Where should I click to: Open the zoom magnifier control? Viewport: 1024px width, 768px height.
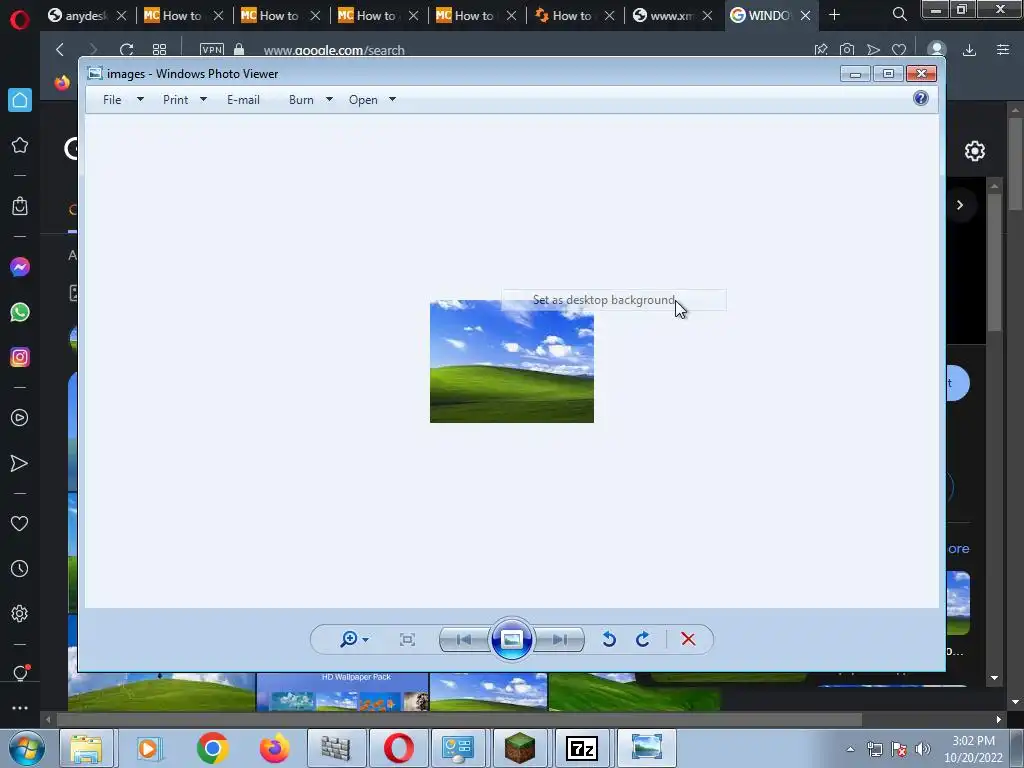click(349, 639)
